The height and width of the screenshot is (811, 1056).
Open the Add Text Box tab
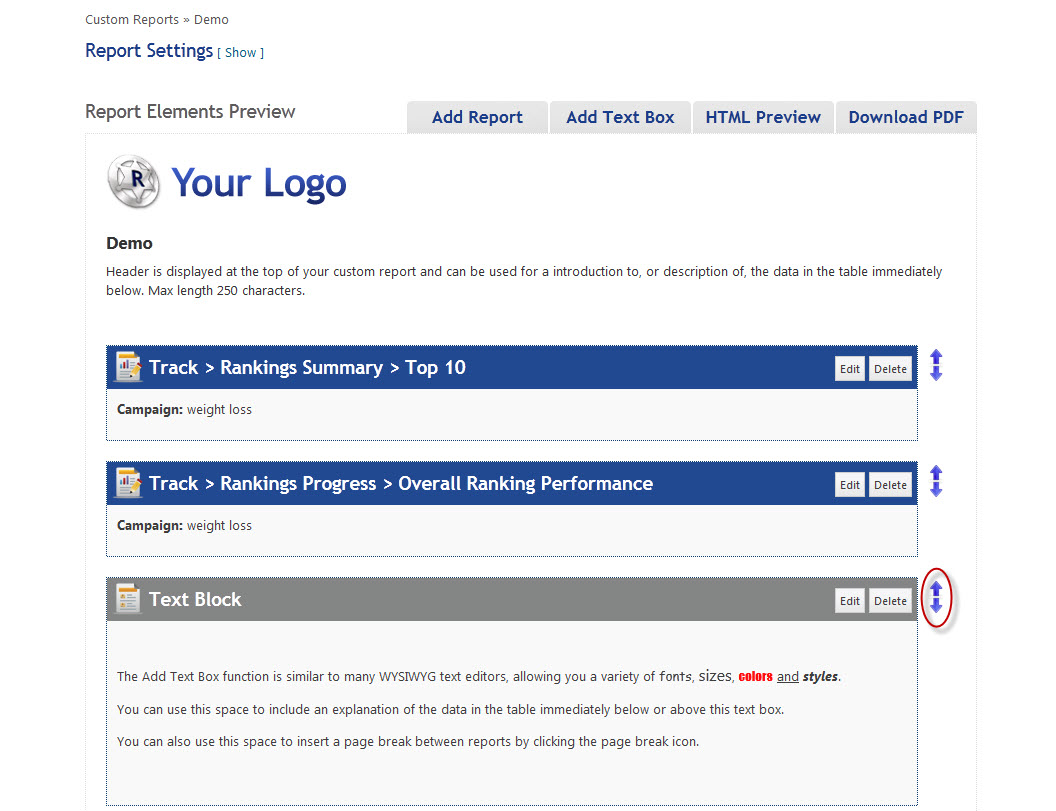click(x=620, y=117)
